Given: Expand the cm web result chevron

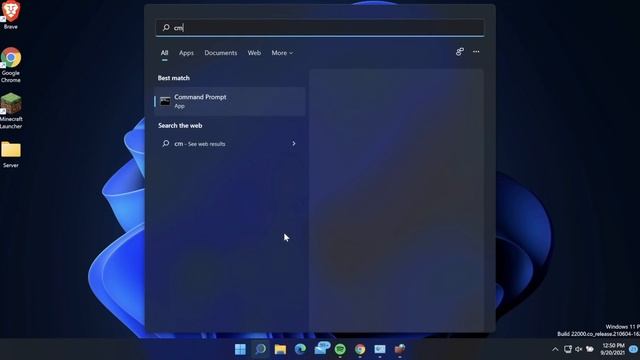Looking at the screenshot, I should coord(293,144).
